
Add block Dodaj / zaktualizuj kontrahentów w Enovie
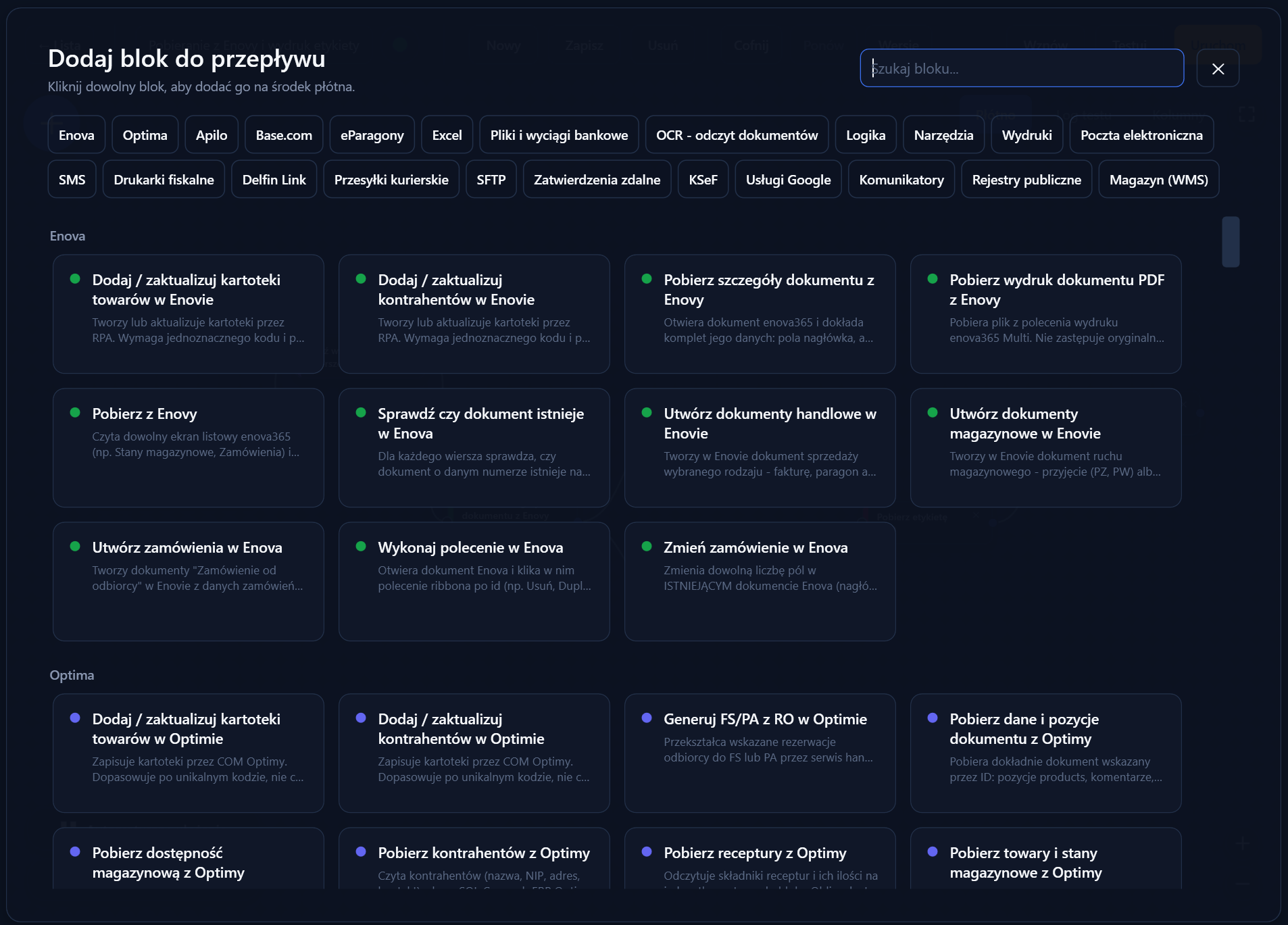(474, 314)
